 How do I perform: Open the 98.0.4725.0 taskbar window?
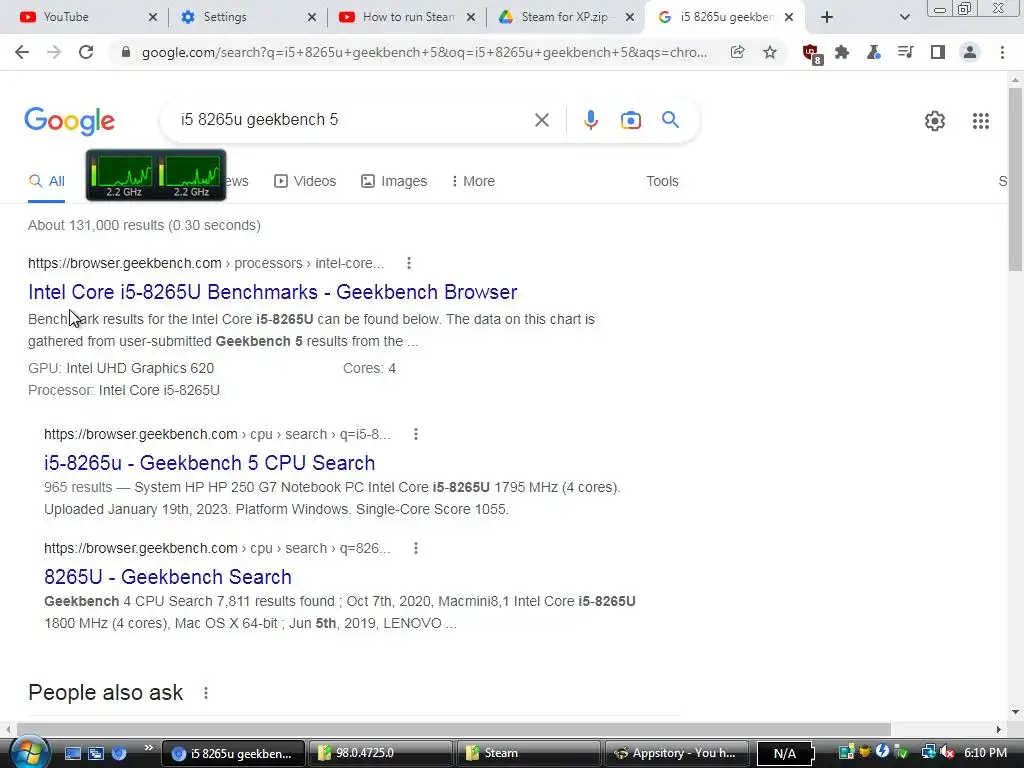point(381,753)
